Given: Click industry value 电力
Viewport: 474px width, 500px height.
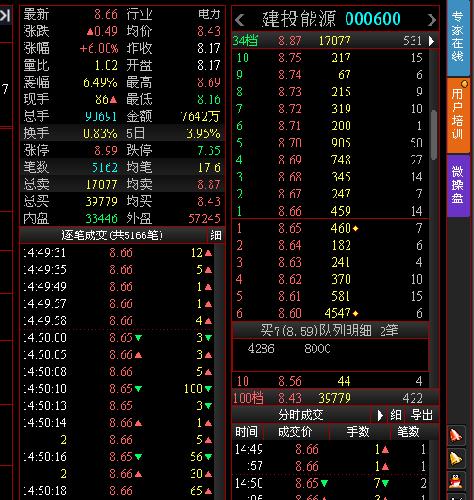Looking at the screenshot, I should pos(209,14).
